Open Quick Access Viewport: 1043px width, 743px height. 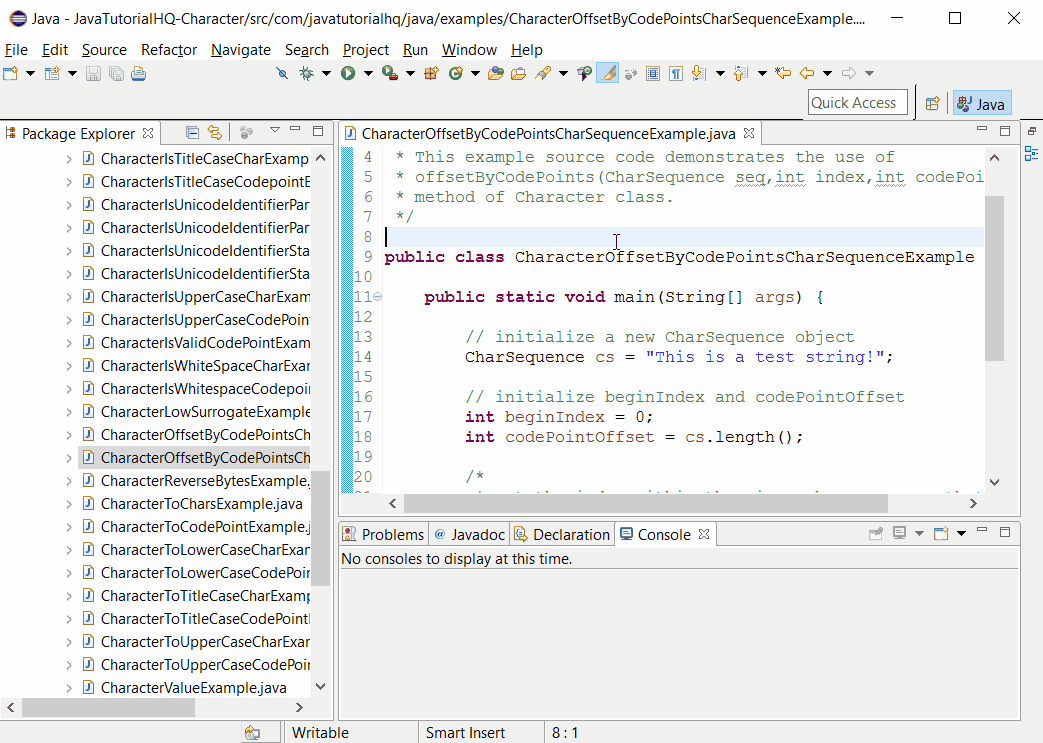857,102
